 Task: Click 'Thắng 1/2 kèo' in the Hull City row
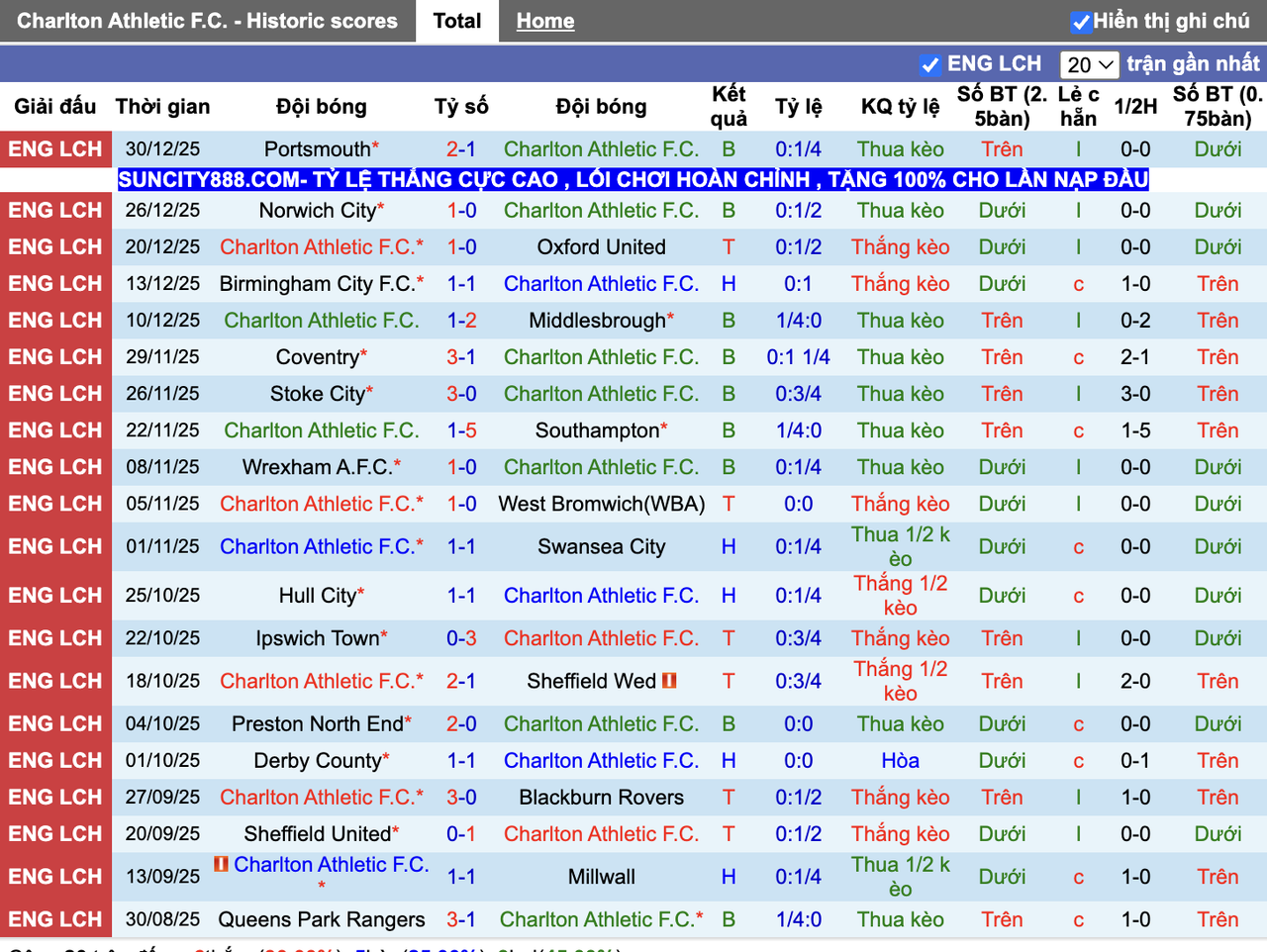[x=901, y=596]
